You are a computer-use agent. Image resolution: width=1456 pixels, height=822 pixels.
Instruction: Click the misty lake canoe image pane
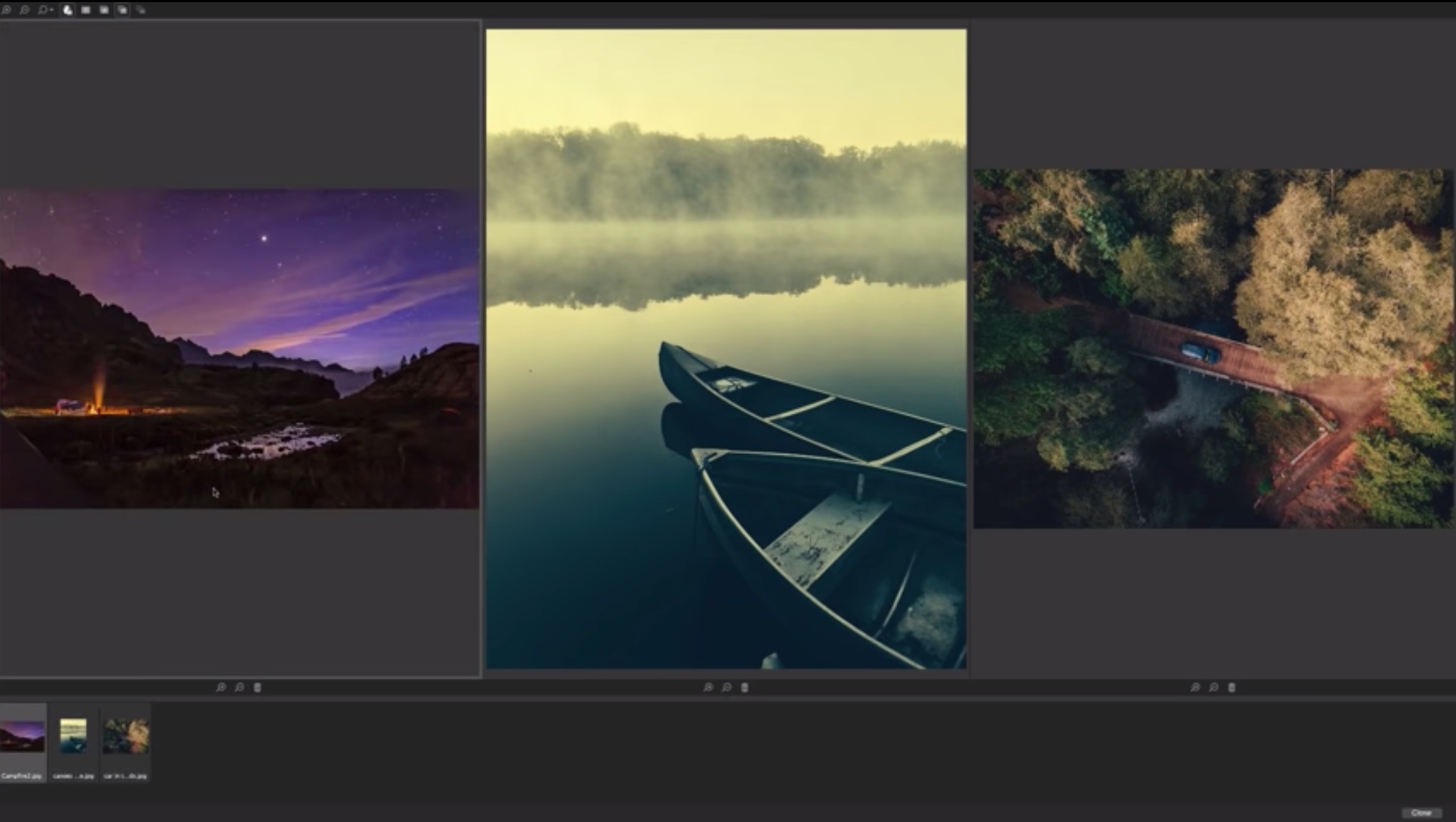tap(726, 349)
